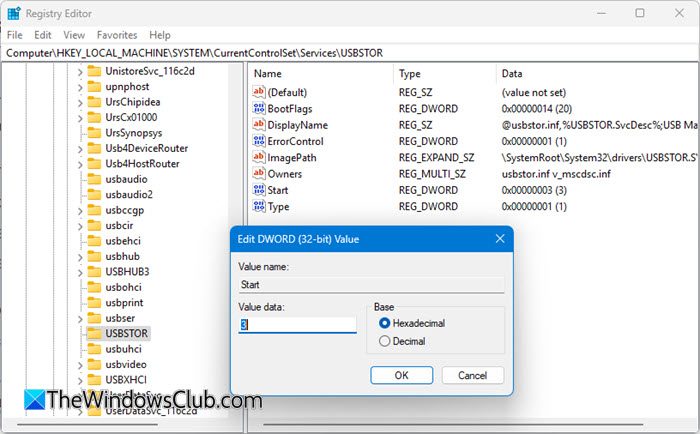Viewport: 700px width, 434px height.
Task: Expand the Usb4DeviceRouter tree node
Action: (80, 149)
